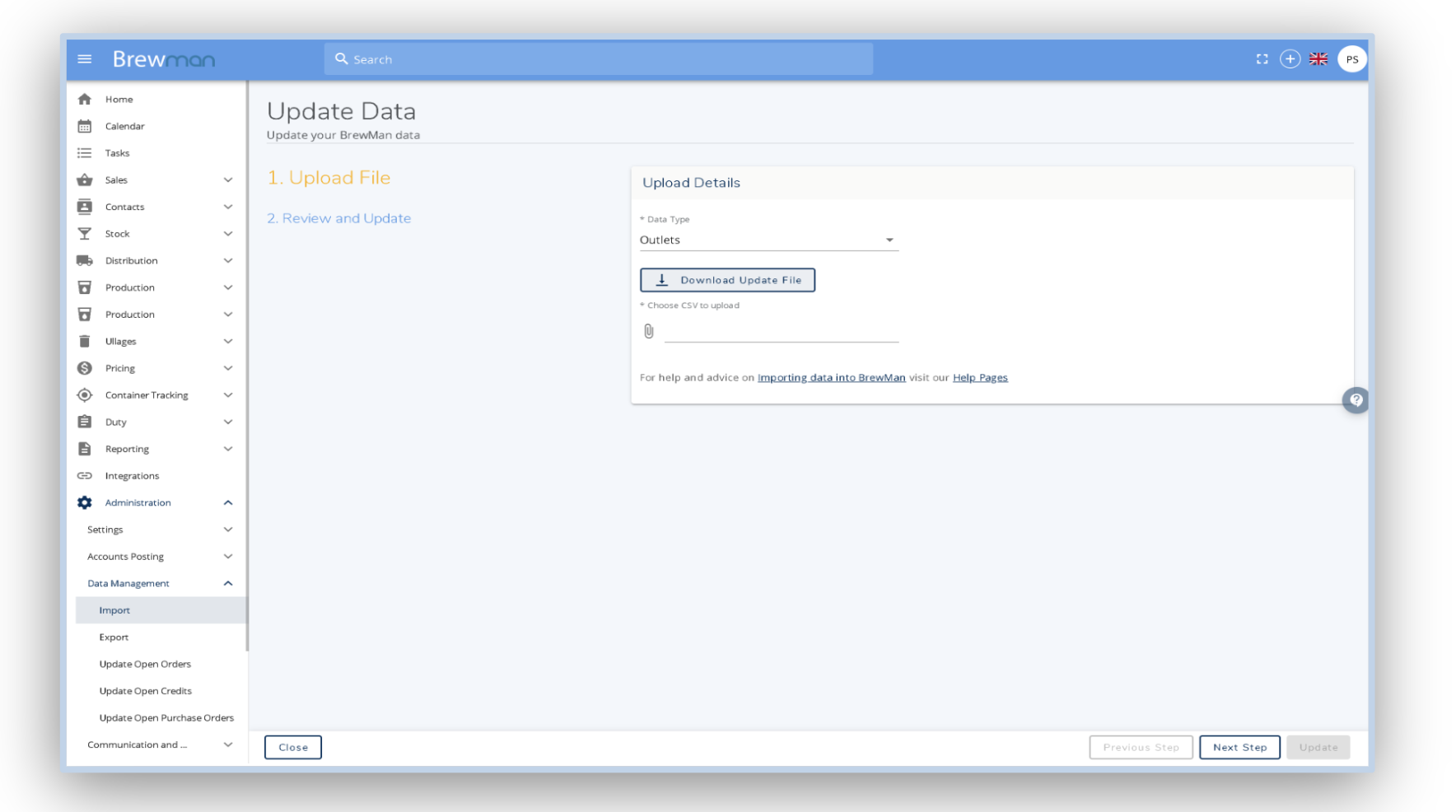The image size is (1456, 812).
Task: Click the floating help question mark icon
Action: coord(1356,400)
